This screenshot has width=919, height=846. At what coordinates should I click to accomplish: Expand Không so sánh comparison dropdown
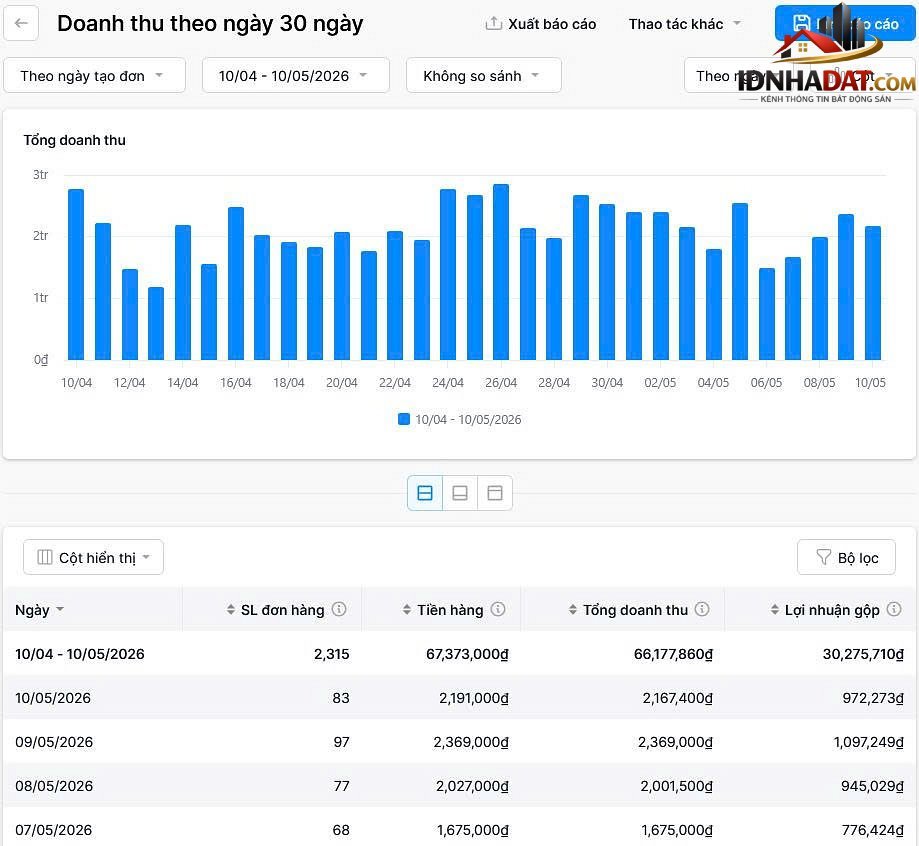[484, 76]
